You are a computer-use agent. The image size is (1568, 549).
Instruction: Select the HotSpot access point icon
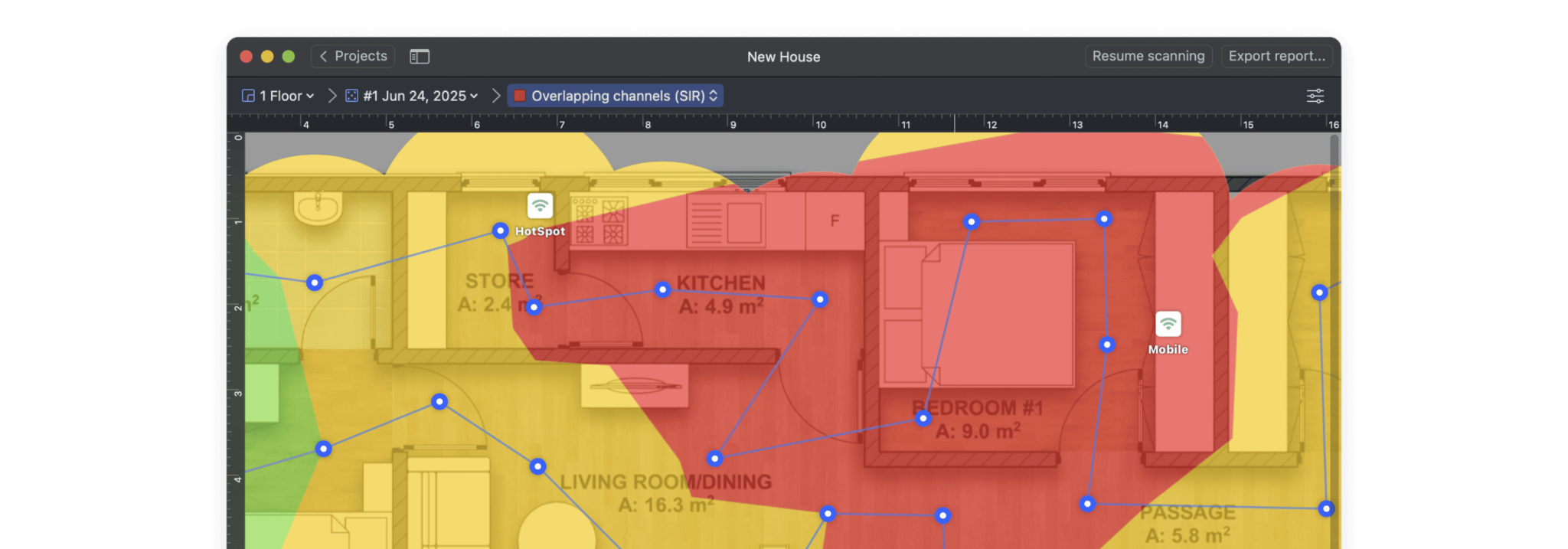click(x=540, y=206)
